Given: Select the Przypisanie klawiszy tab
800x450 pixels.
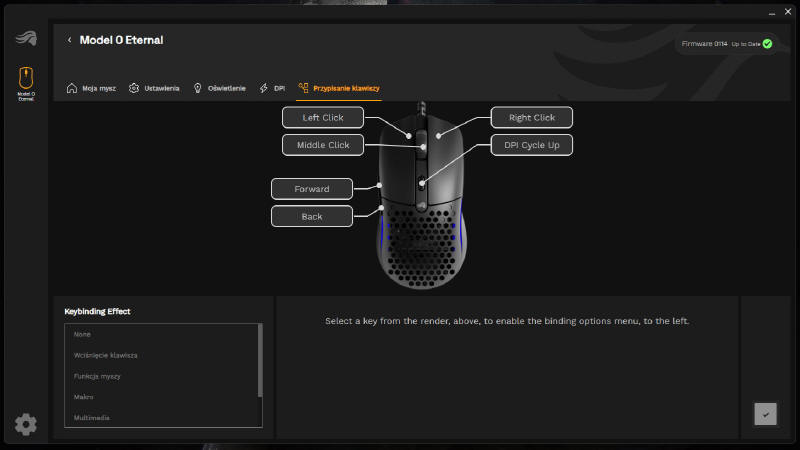Looking at the screenshot, I should pyautogui.click(x=338, y=88).
